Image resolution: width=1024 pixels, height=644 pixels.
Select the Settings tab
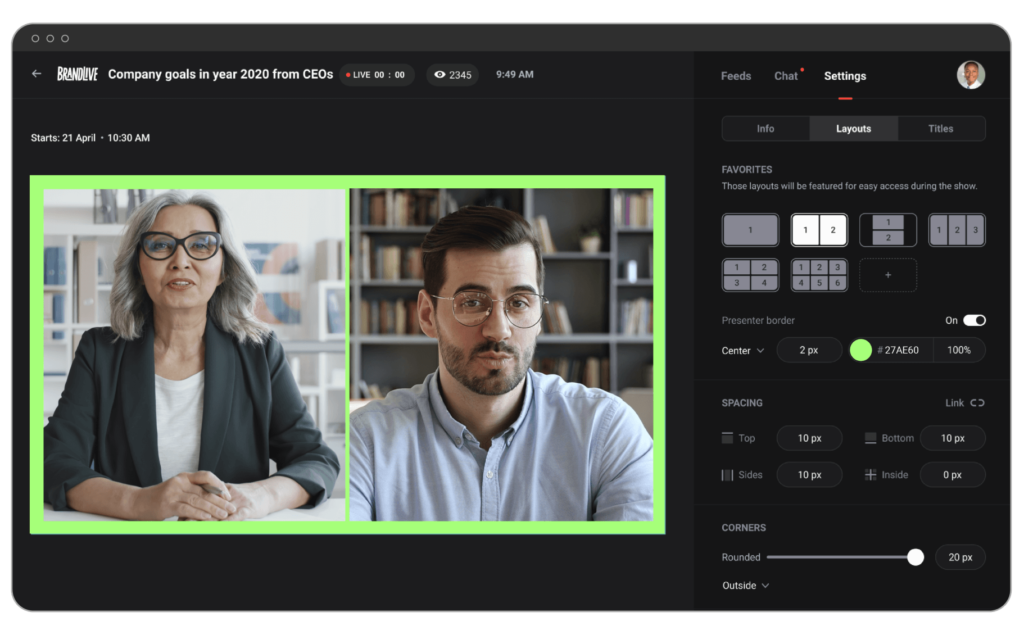(845, 76)
